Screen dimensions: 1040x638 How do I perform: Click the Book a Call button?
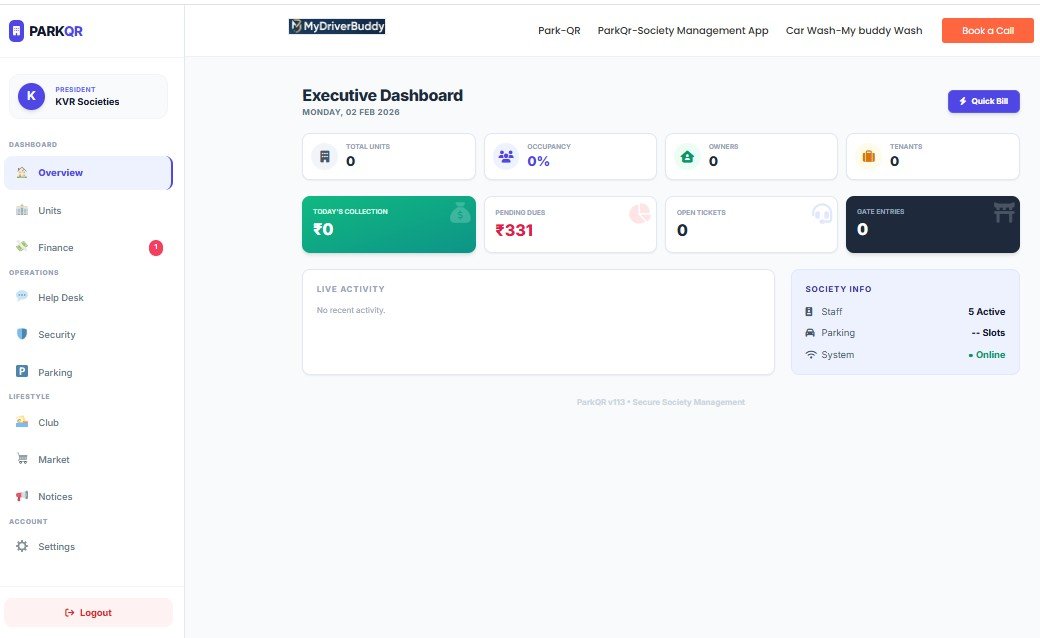click(x=987, y=30)
